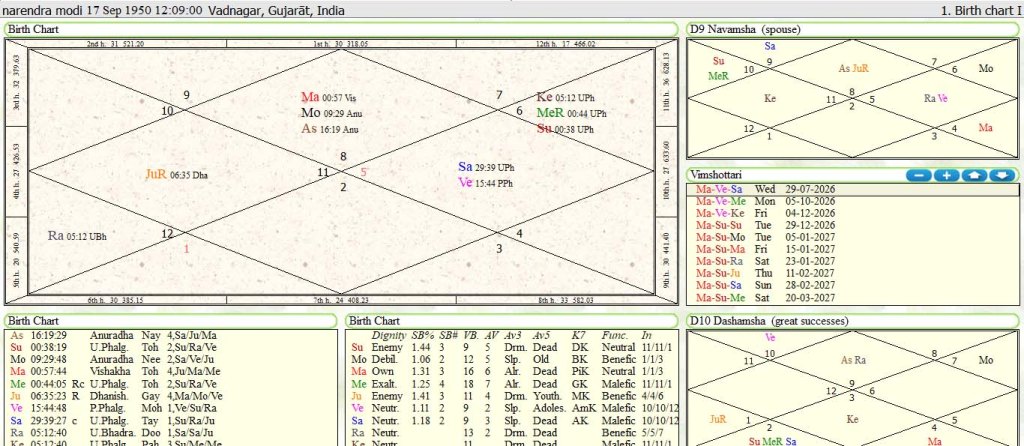The image size is (1024, 446).
Task: Click 'As 16:19 Anu' in the birth chart
Action: pos(329,129)
